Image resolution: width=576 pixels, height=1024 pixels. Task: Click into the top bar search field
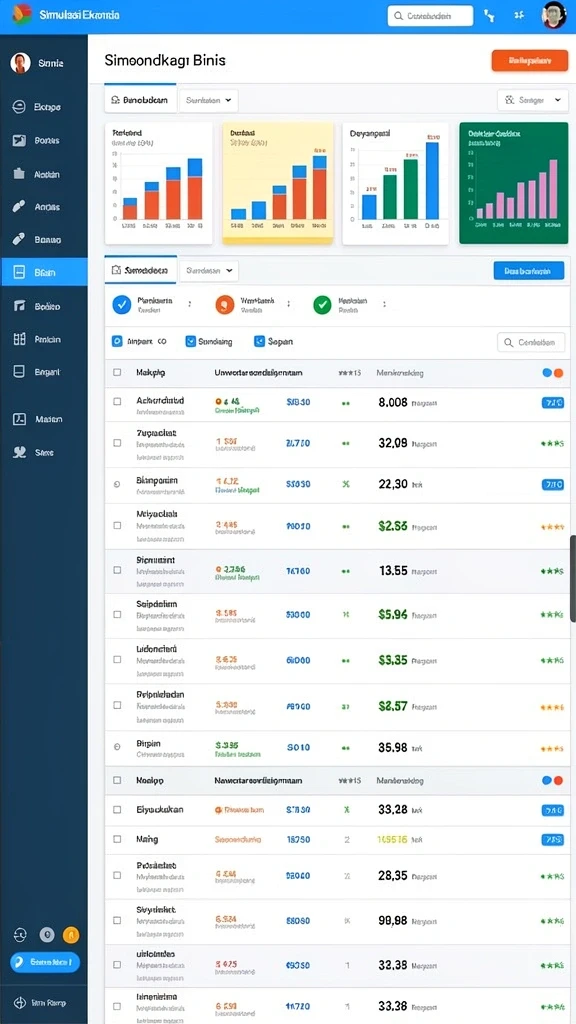430,16
